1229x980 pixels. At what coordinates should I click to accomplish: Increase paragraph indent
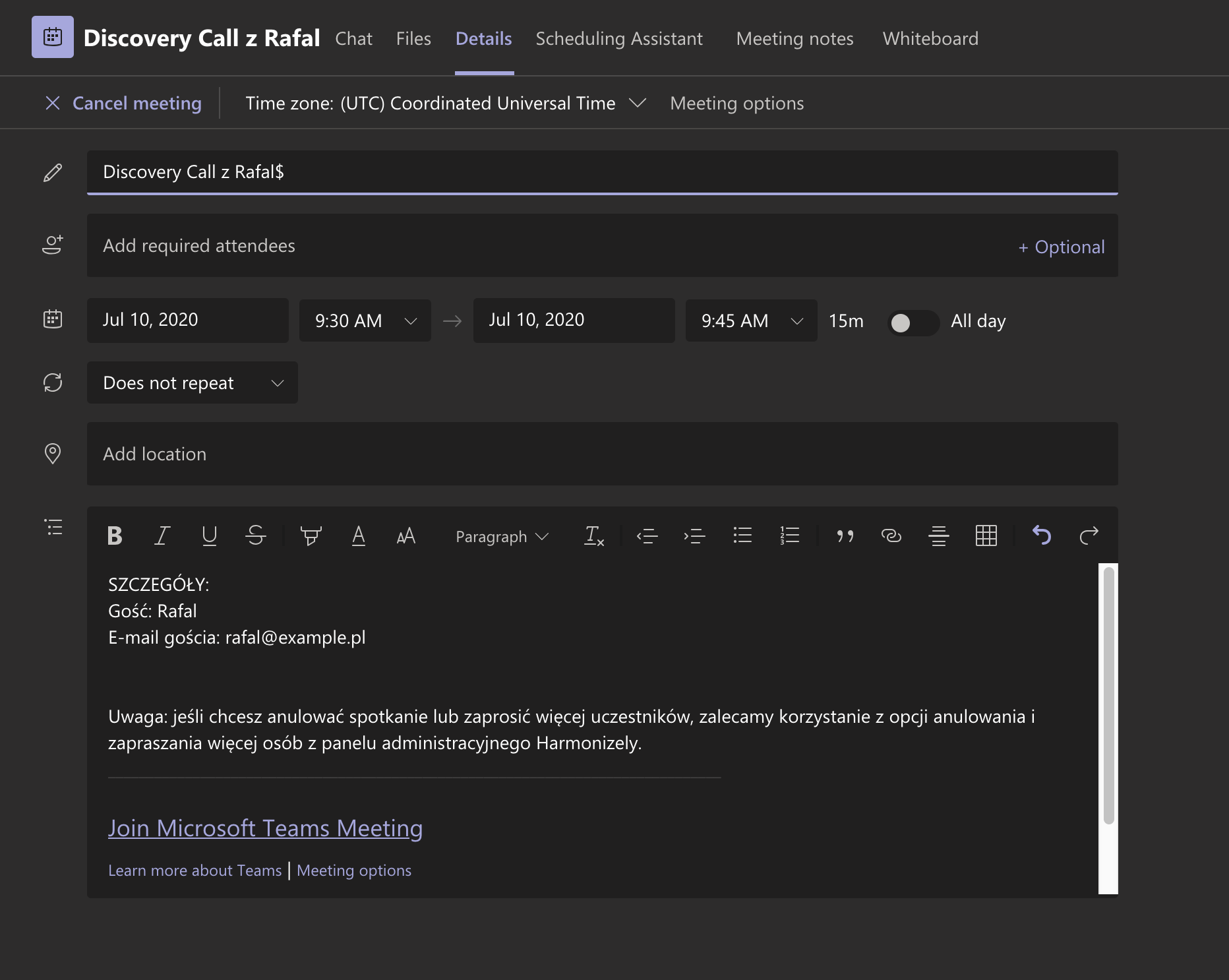695,536
